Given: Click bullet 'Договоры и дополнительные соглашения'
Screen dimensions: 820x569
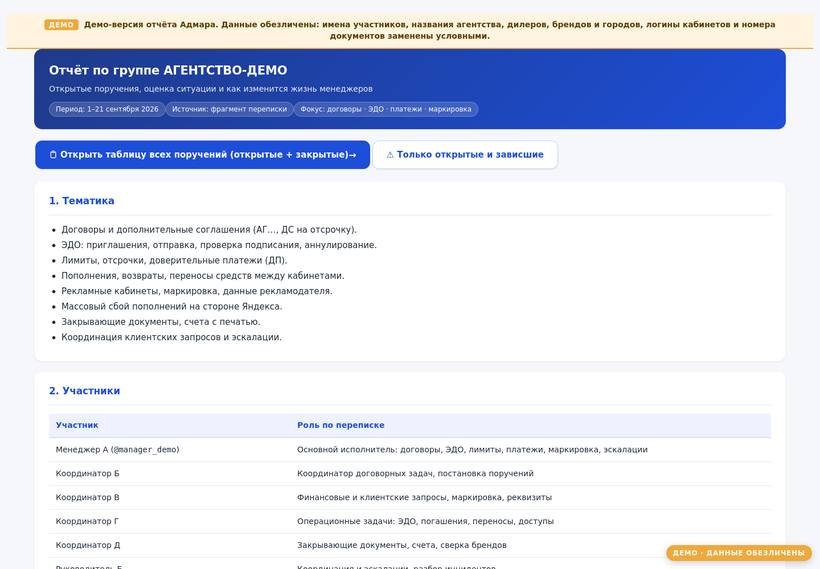Looking at the screenshot, I should 209,230.
